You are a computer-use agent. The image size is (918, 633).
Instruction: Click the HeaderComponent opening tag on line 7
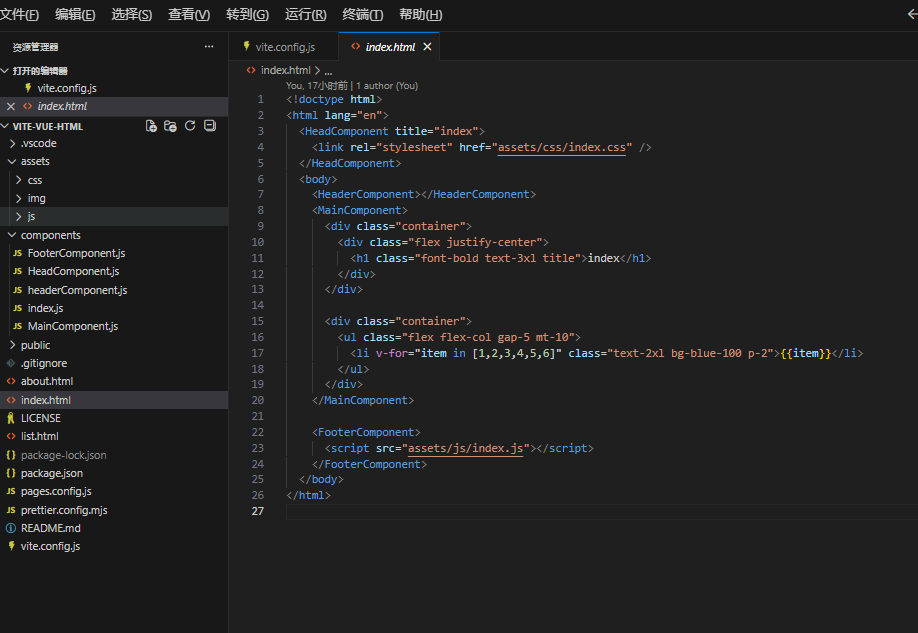[x=366, y=194]
